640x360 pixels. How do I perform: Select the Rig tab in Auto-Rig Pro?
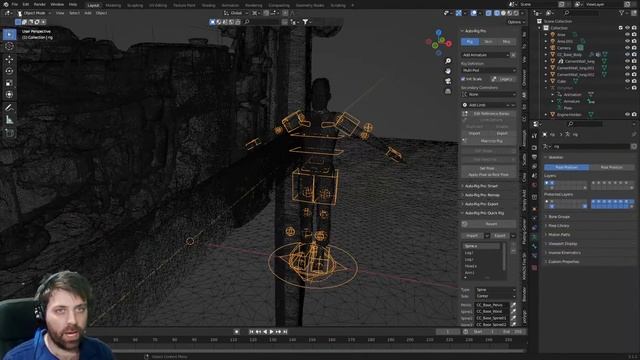click(470, 42)
